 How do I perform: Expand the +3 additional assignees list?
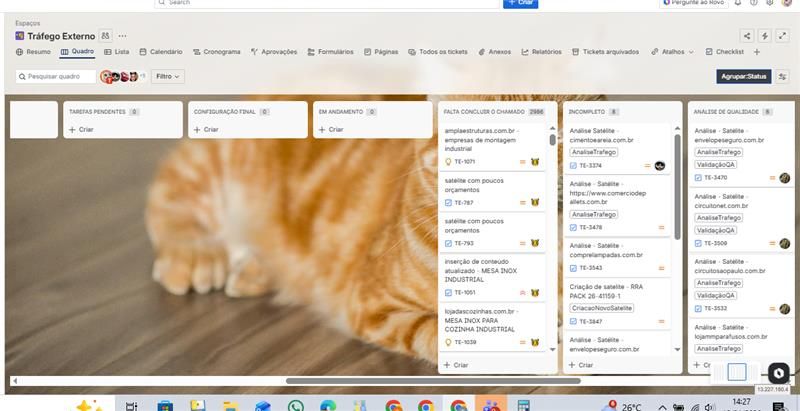pyautogui.click(x=142, y=76)
